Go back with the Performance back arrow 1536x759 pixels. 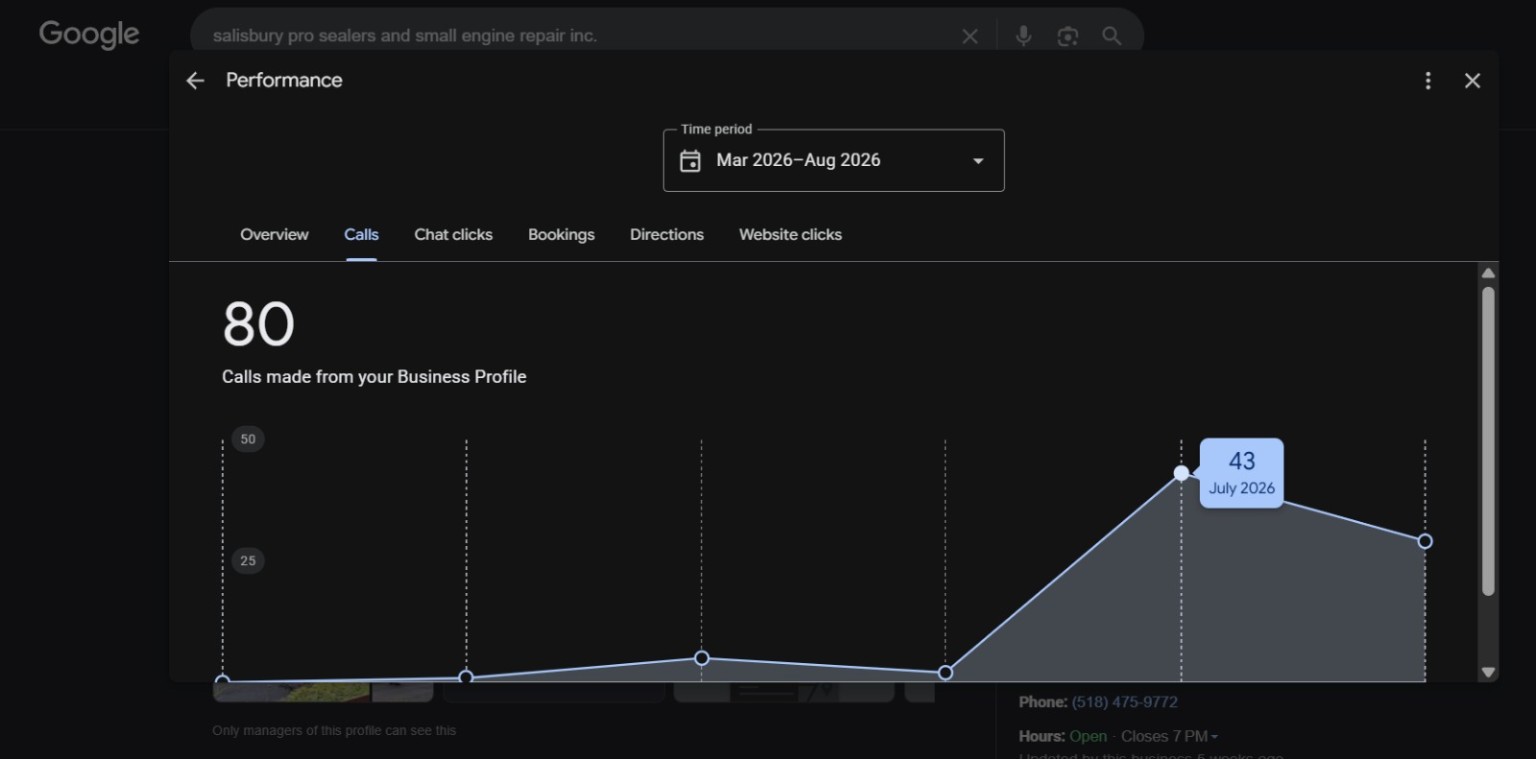(195, 81)
